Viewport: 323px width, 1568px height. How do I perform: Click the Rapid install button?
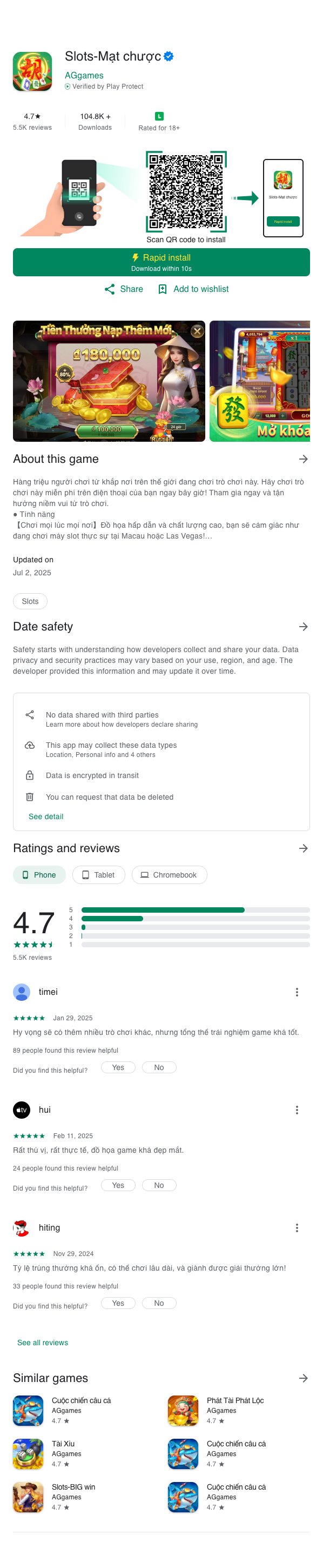(x=161, y=262)
